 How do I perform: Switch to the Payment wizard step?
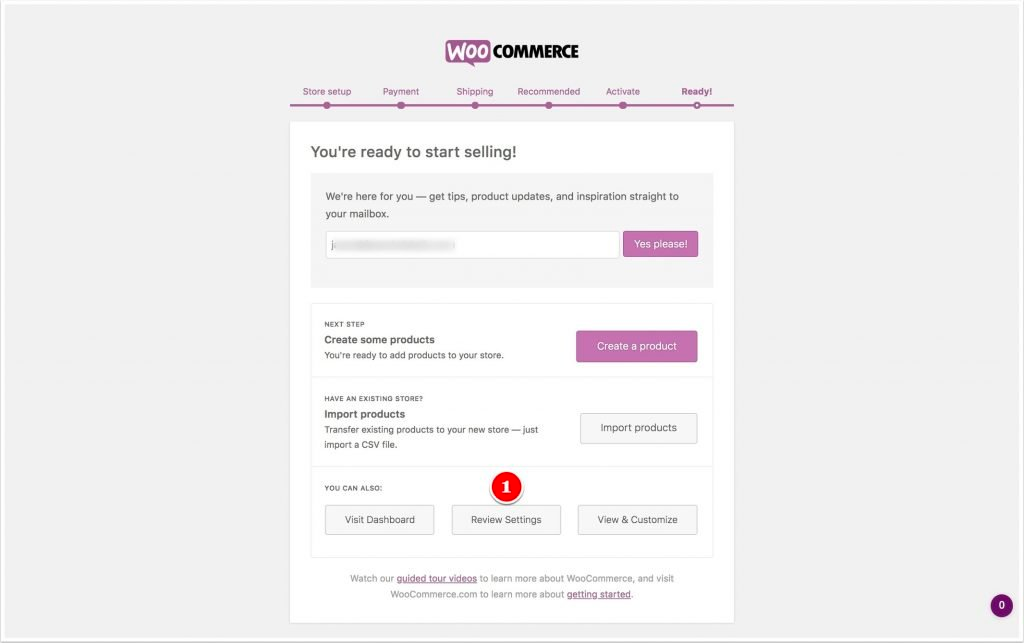pyautogui.click(x=401, y=91)
